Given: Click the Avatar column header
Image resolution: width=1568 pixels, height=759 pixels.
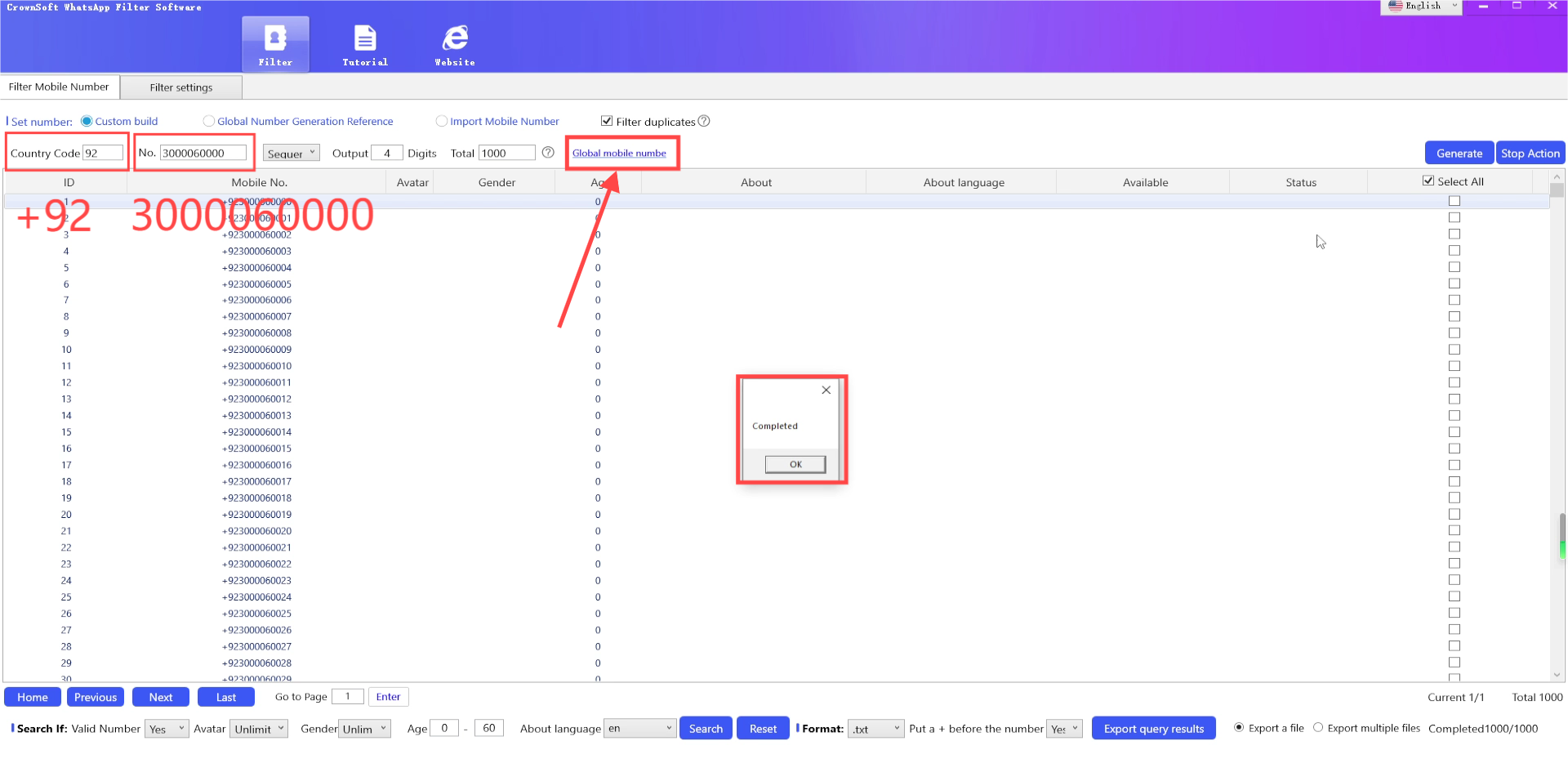Looking at the screenshot, I should click(x=412, y=182).
